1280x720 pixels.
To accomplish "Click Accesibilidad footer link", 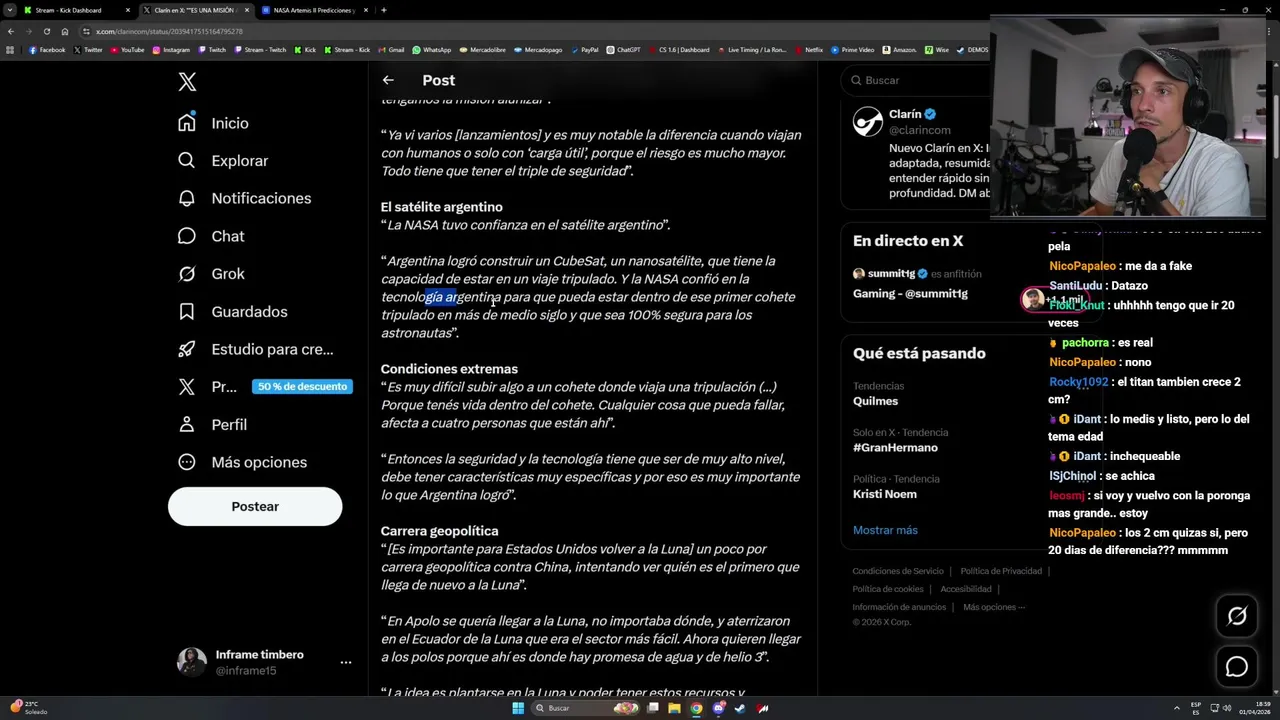I will [x=966, y=589].
